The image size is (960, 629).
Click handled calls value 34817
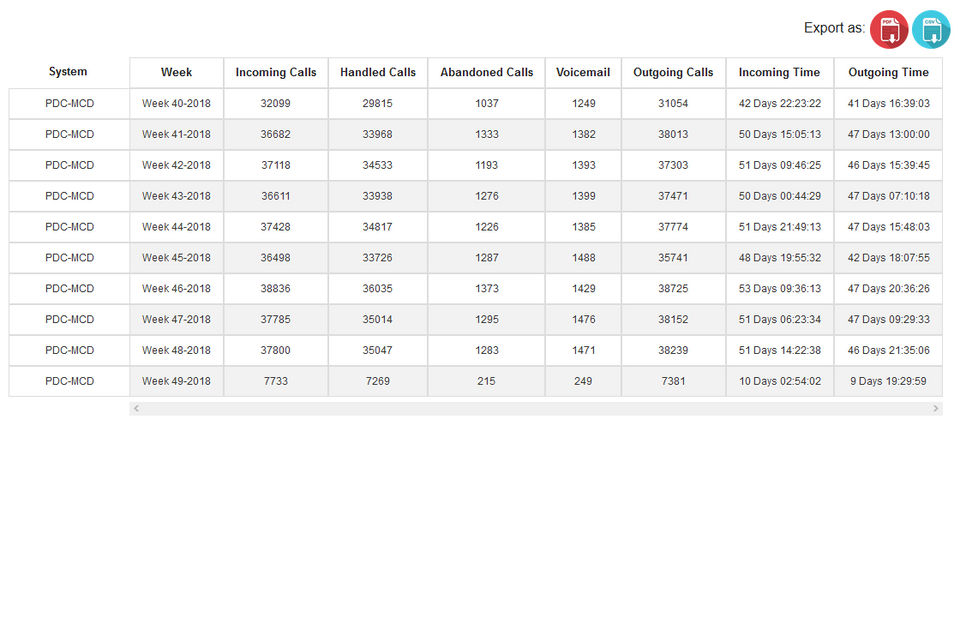point(378,227)
